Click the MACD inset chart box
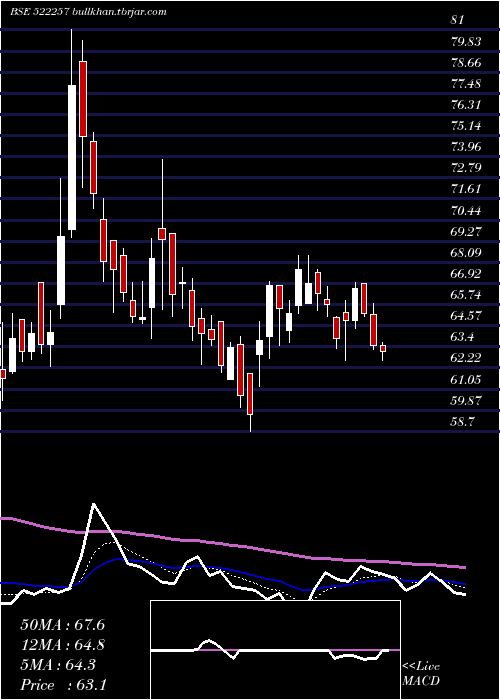Viewport: 500px width, 700px height. click(x=275, y=650)
